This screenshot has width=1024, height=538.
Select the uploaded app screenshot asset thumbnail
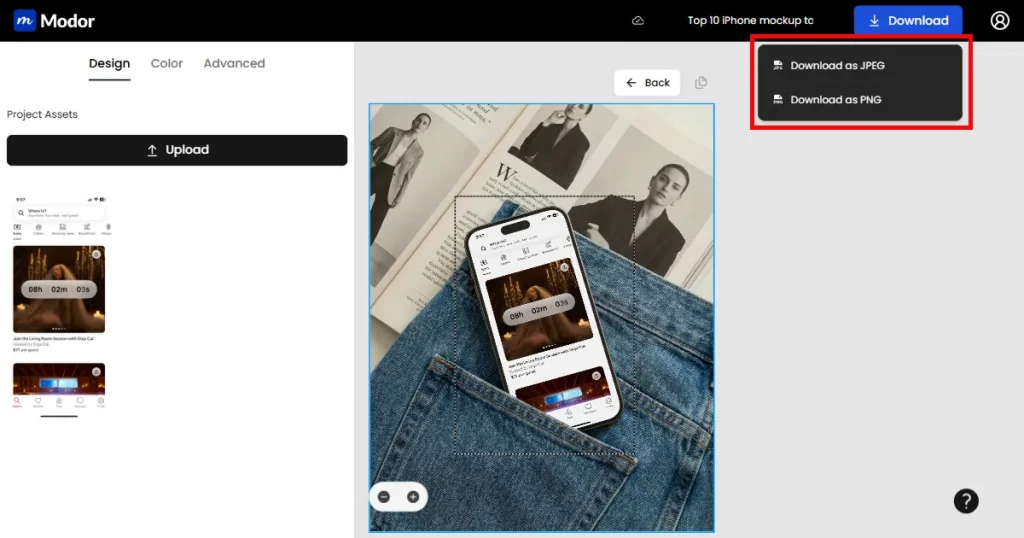pyautogui.click(x=59, y=305)
